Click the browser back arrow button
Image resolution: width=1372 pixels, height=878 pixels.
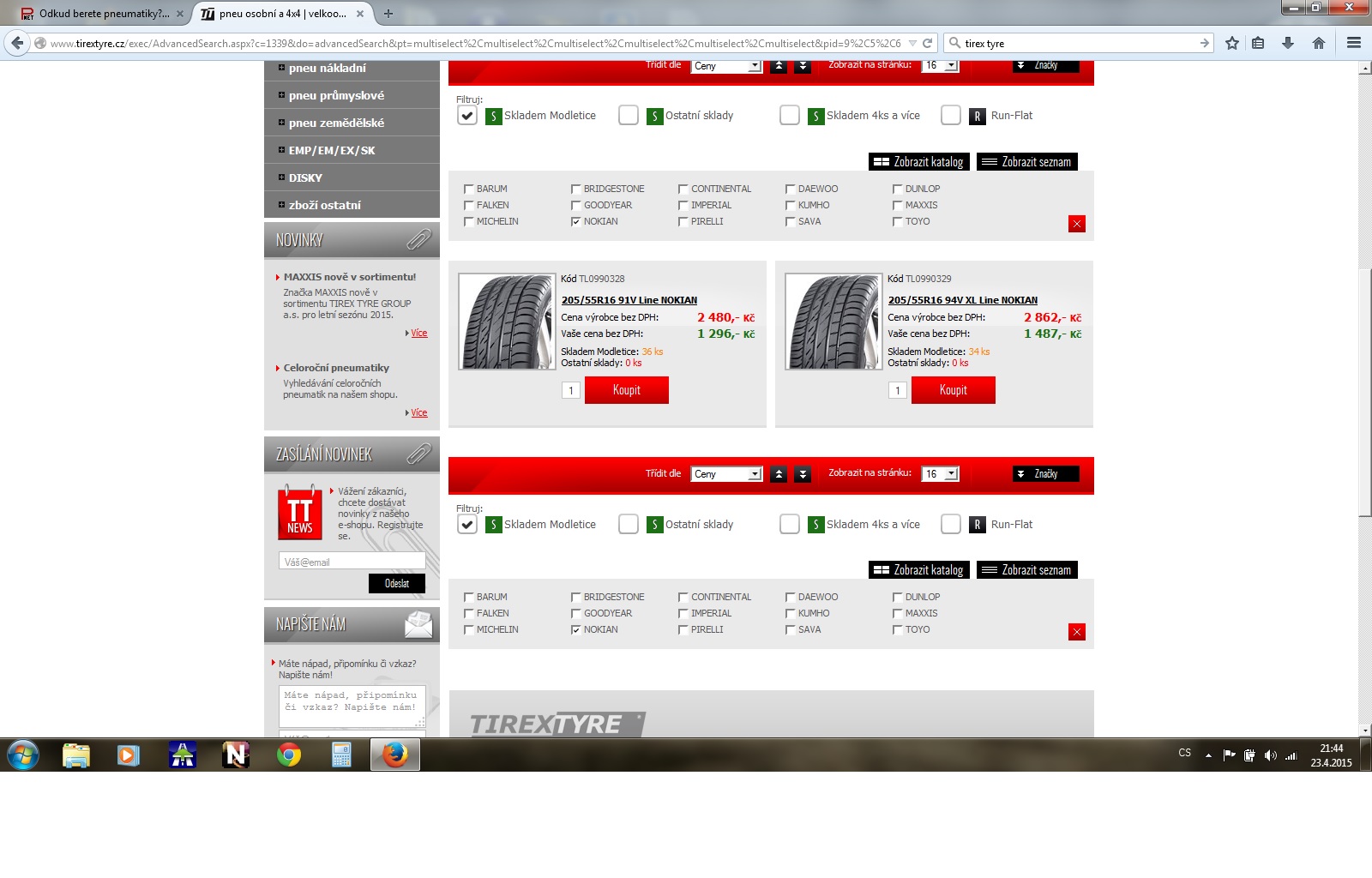17,43
